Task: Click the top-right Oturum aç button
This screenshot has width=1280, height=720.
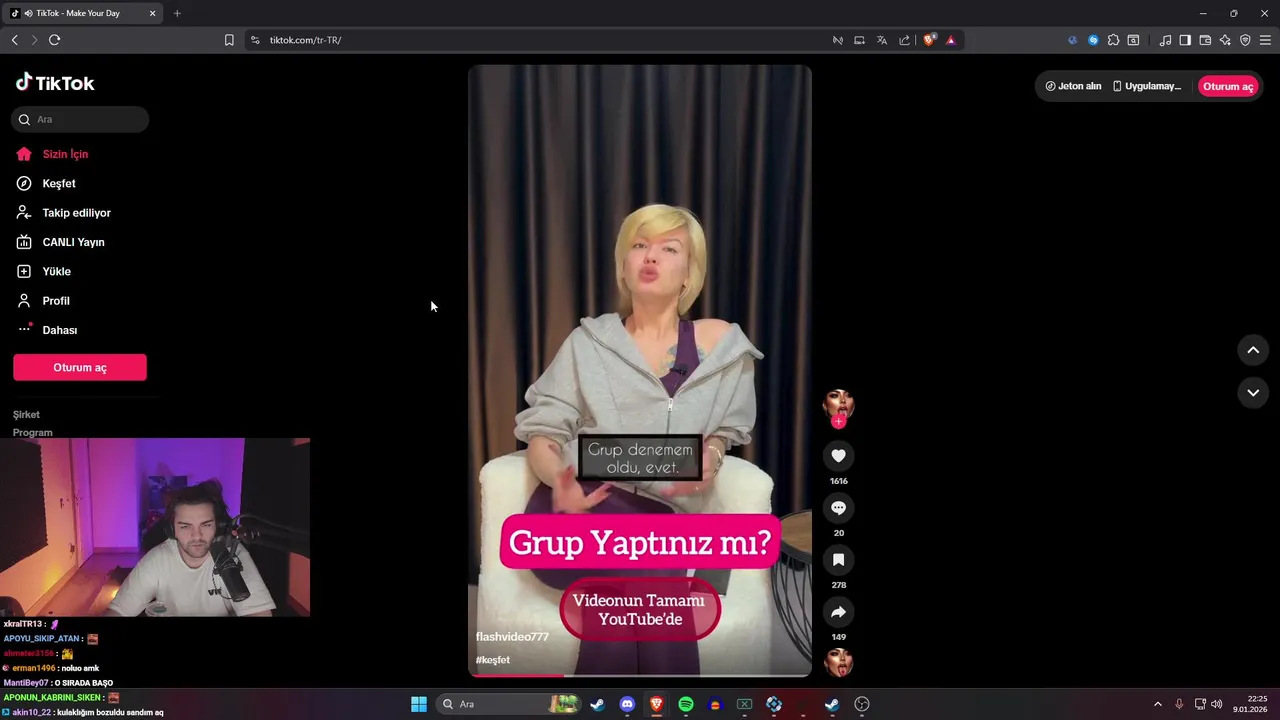Action: tap(1228, 86)
